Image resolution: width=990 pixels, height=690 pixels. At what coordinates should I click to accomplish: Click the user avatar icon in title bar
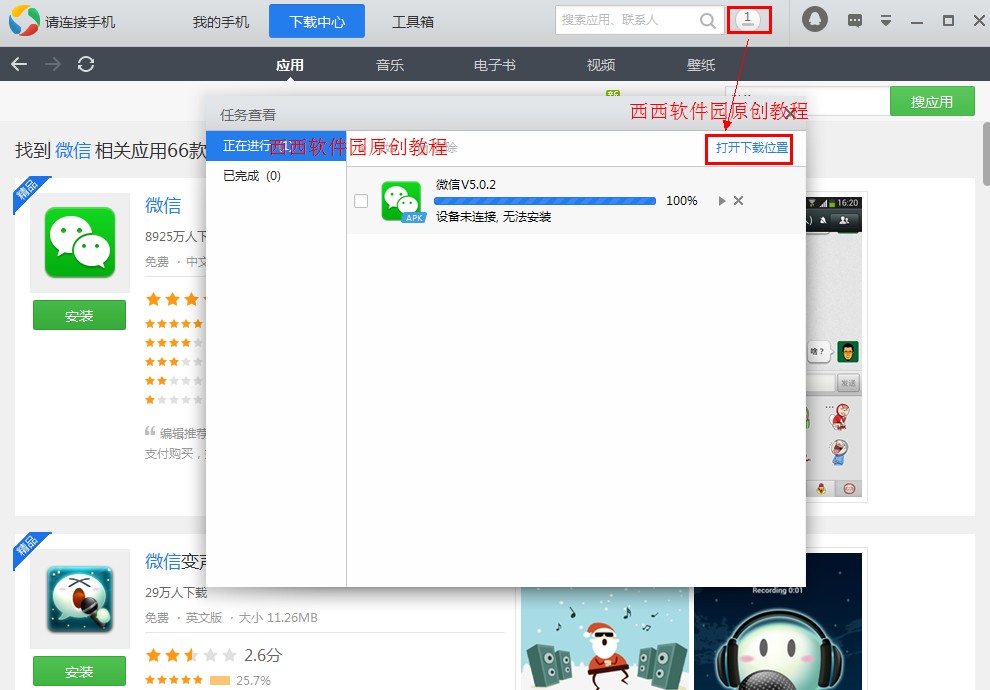[814, 20]
